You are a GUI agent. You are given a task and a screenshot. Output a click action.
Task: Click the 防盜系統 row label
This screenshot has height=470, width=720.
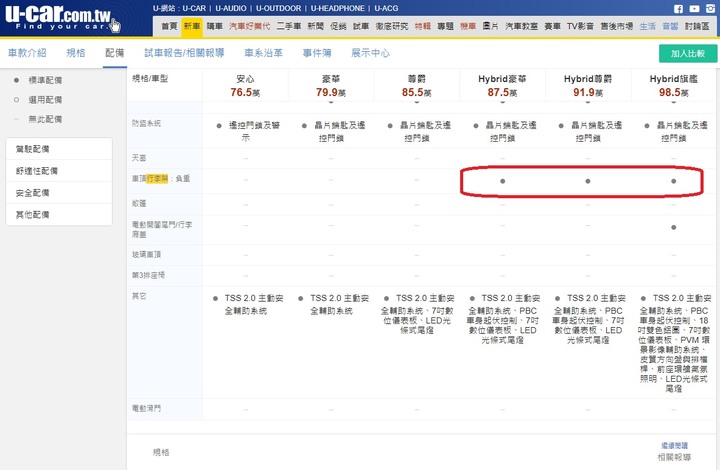tap(146, 123)
